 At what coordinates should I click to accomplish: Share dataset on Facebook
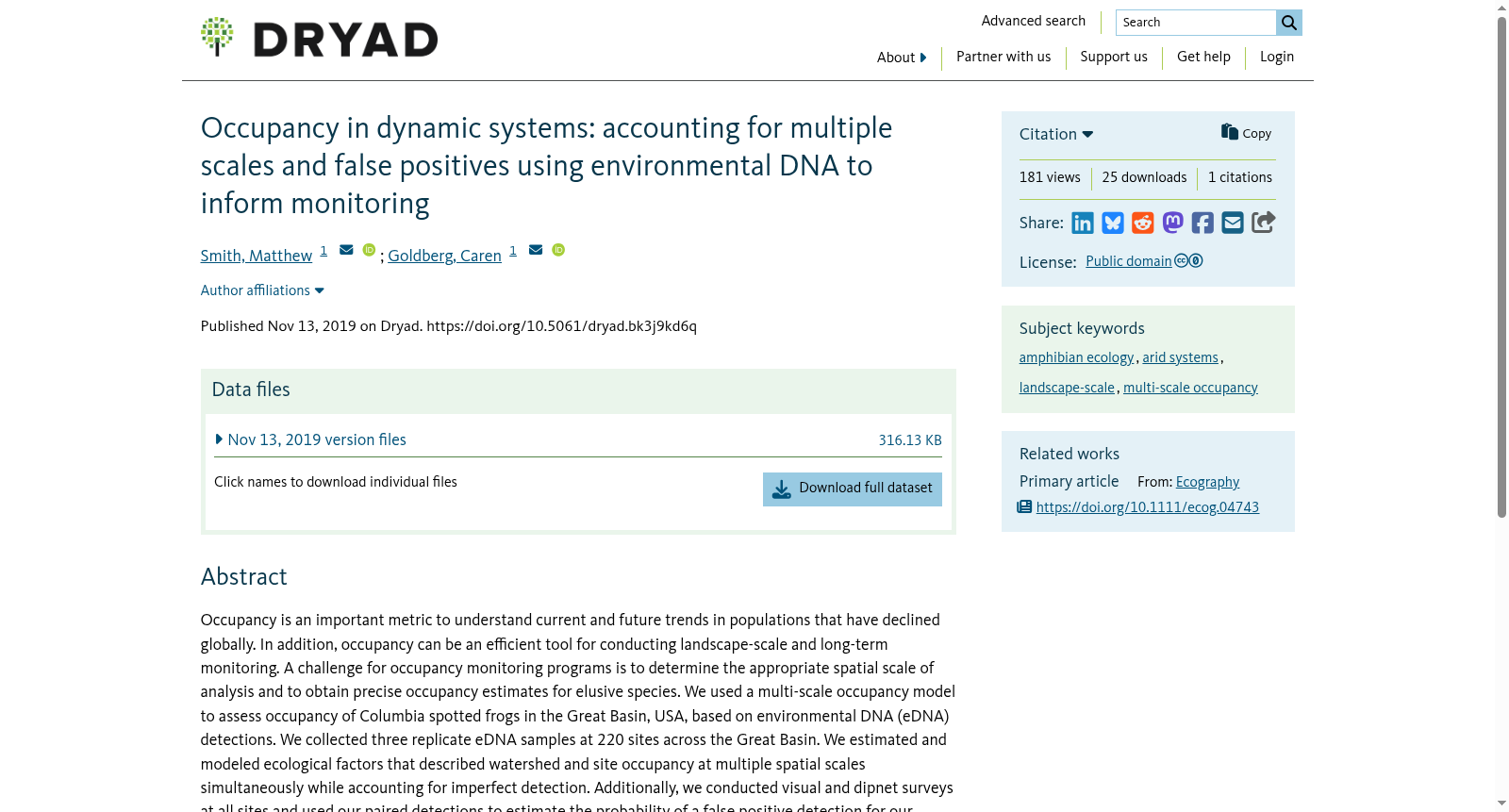pyautogui.click(x=1202, y=223)
